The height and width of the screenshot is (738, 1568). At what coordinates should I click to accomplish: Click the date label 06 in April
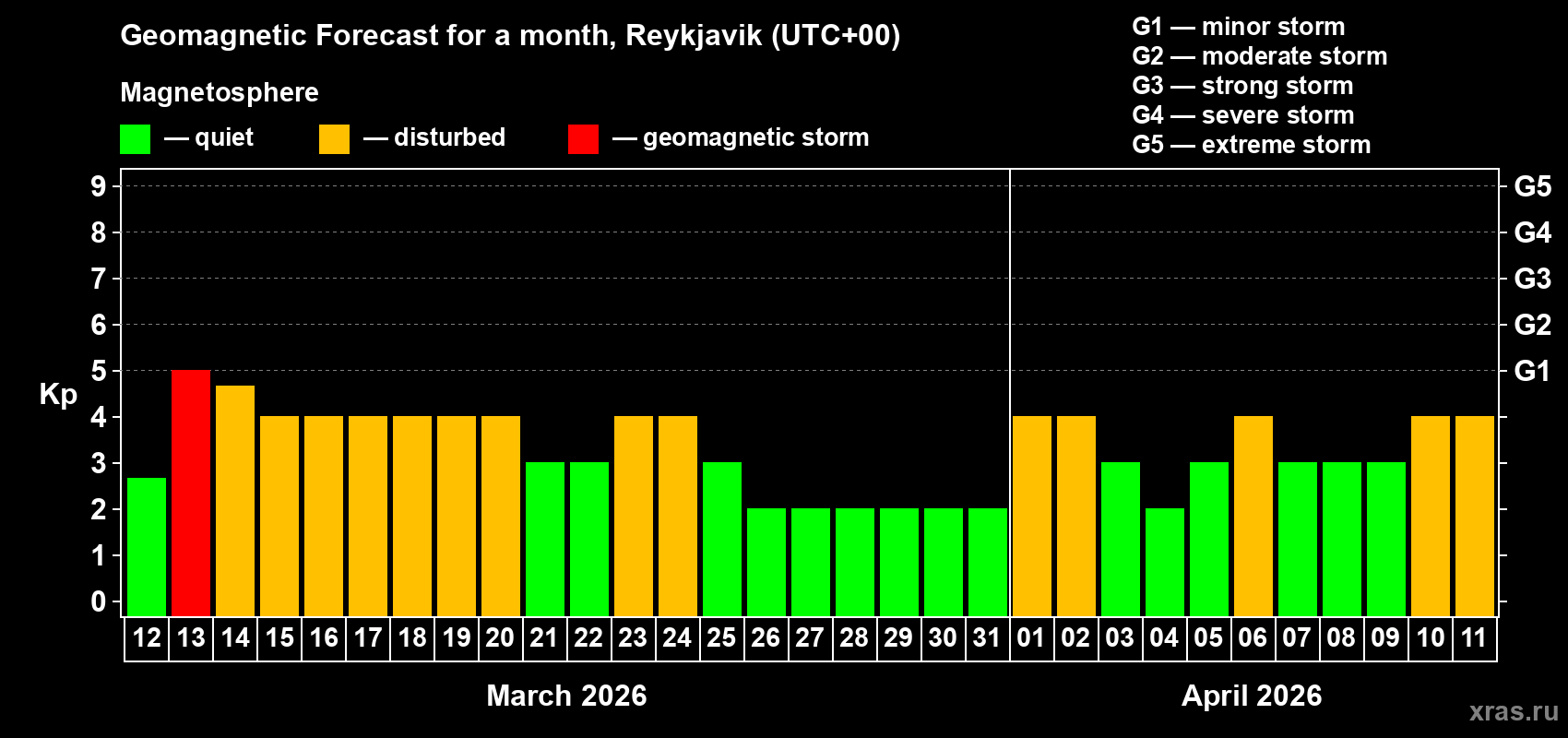tap(1253, 637)
